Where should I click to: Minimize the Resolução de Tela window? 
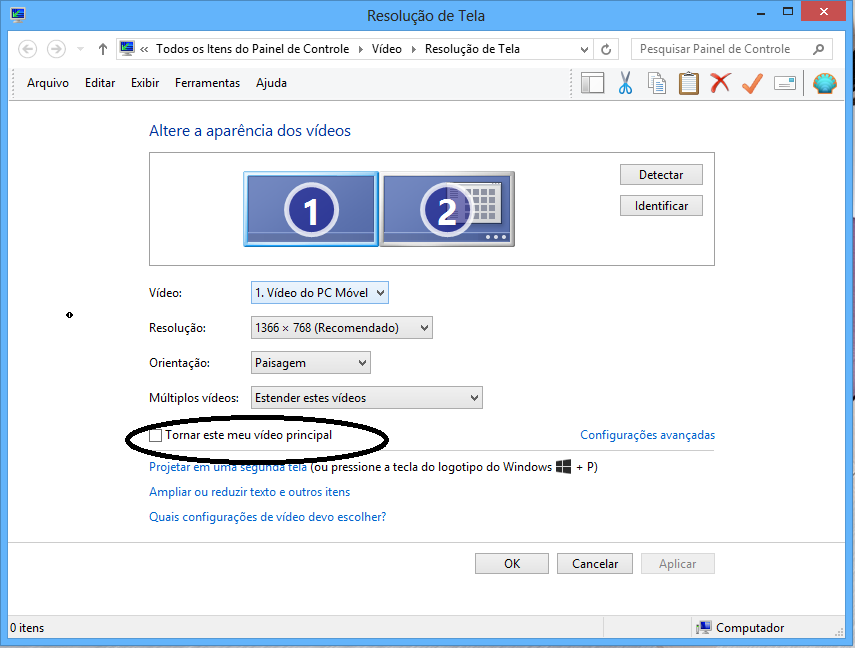click(761, 12)
